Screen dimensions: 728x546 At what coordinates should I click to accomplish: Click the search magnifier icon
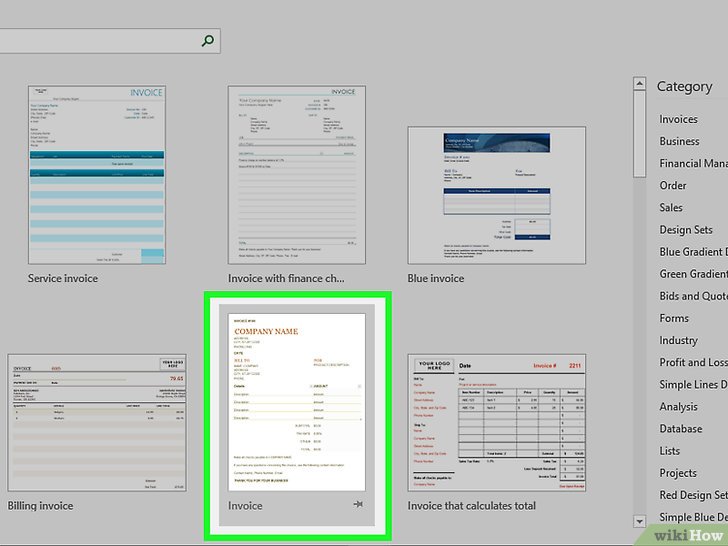tap(207, 41)
